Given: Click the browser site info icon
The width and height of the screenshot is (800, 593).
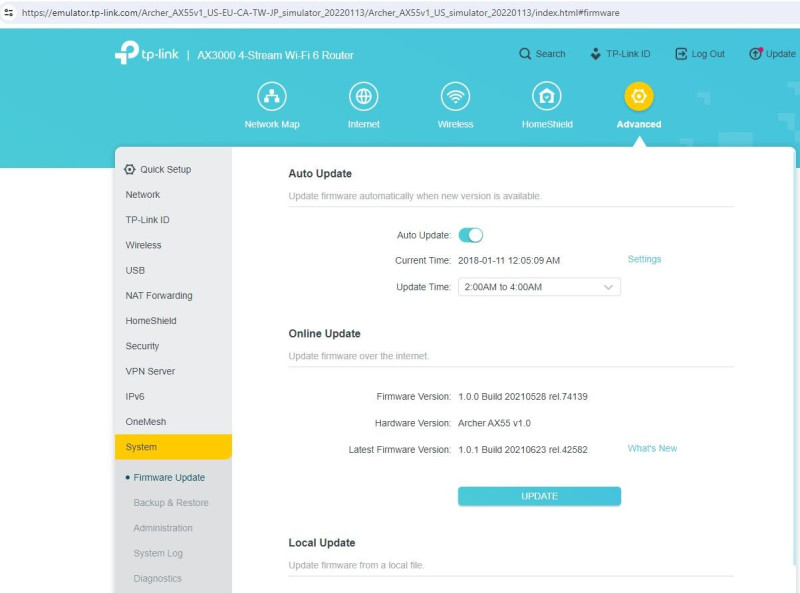Looking at the screenshot, I should click(9, 13).
